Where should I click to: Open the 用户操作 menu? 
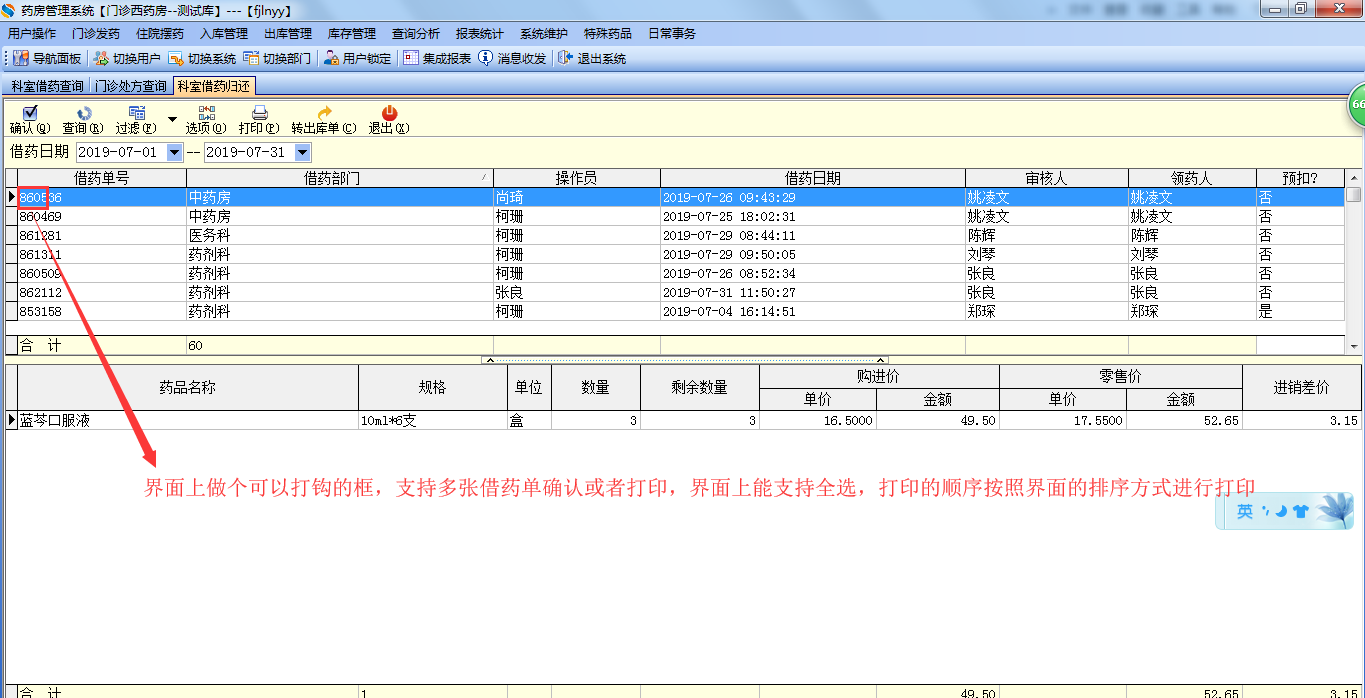32,33
